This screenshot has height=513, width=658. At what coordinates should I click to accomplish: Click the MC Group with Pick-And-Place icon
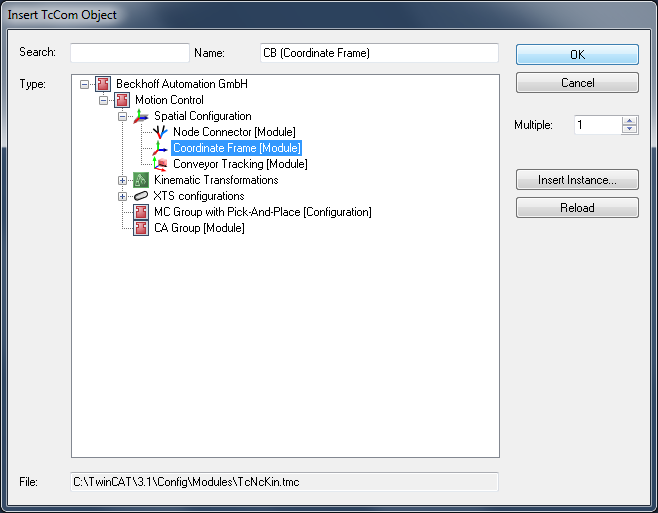141,212
